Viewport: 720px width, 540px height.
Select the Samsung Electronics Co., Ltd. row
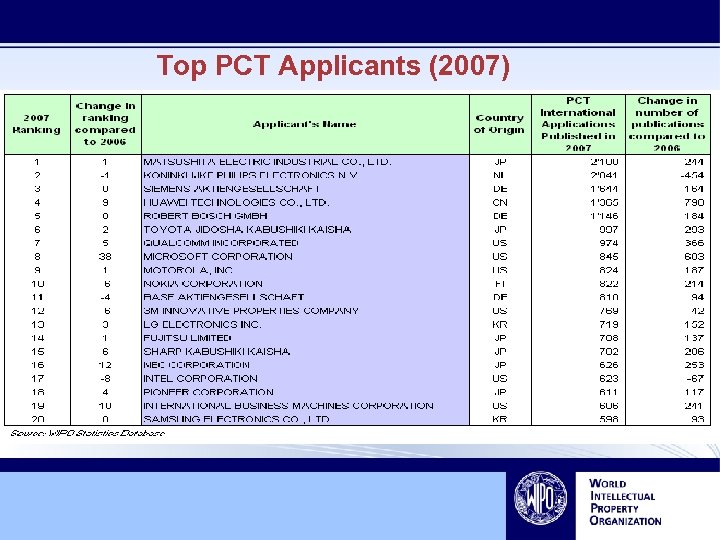pyautogui.click(x=357, y=419)
